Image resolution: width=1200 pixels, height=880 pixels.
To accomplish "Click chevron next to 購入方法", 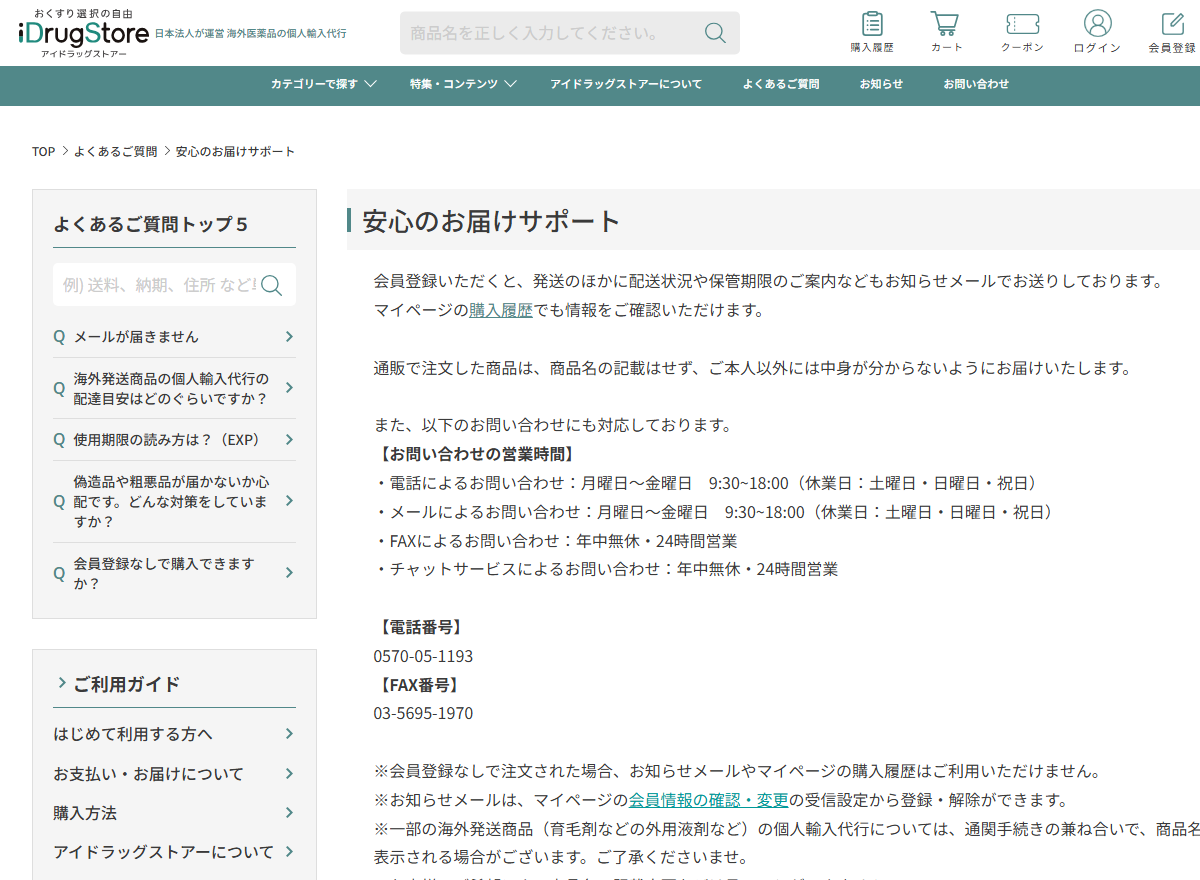I will tap(289, 813).
